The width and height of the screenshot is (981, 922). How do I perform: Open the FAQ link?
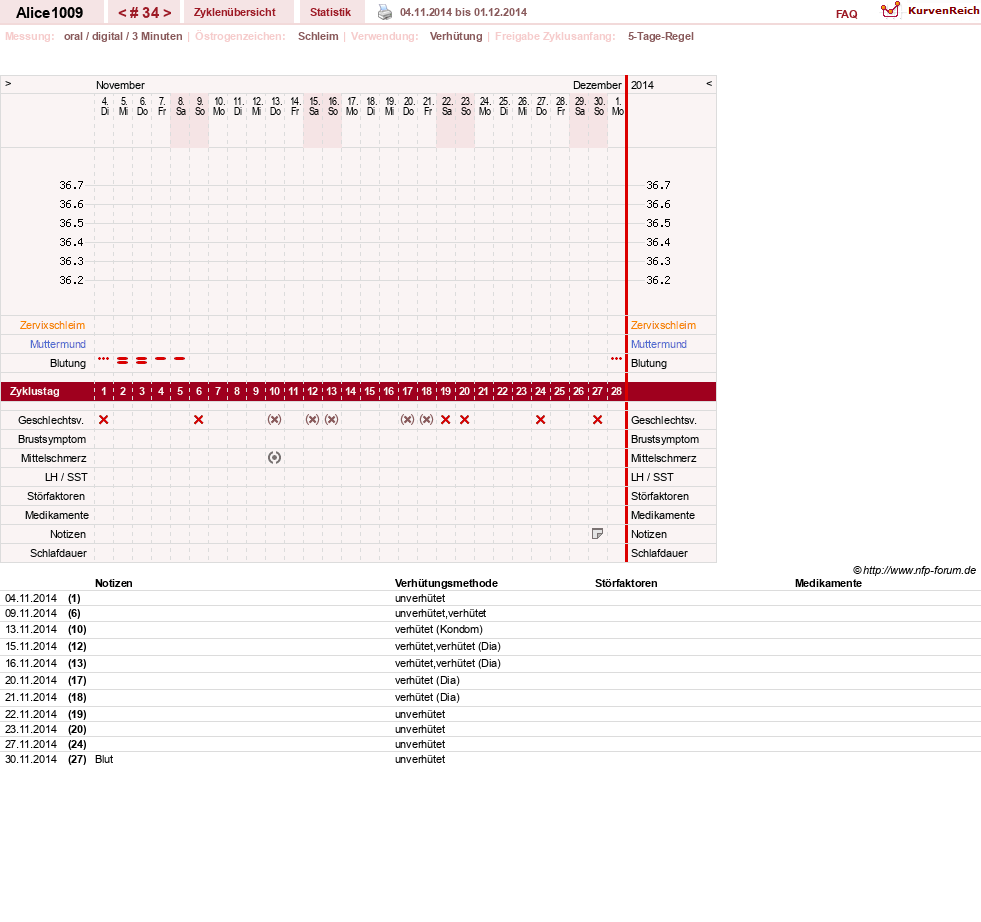tap(846, 14)
